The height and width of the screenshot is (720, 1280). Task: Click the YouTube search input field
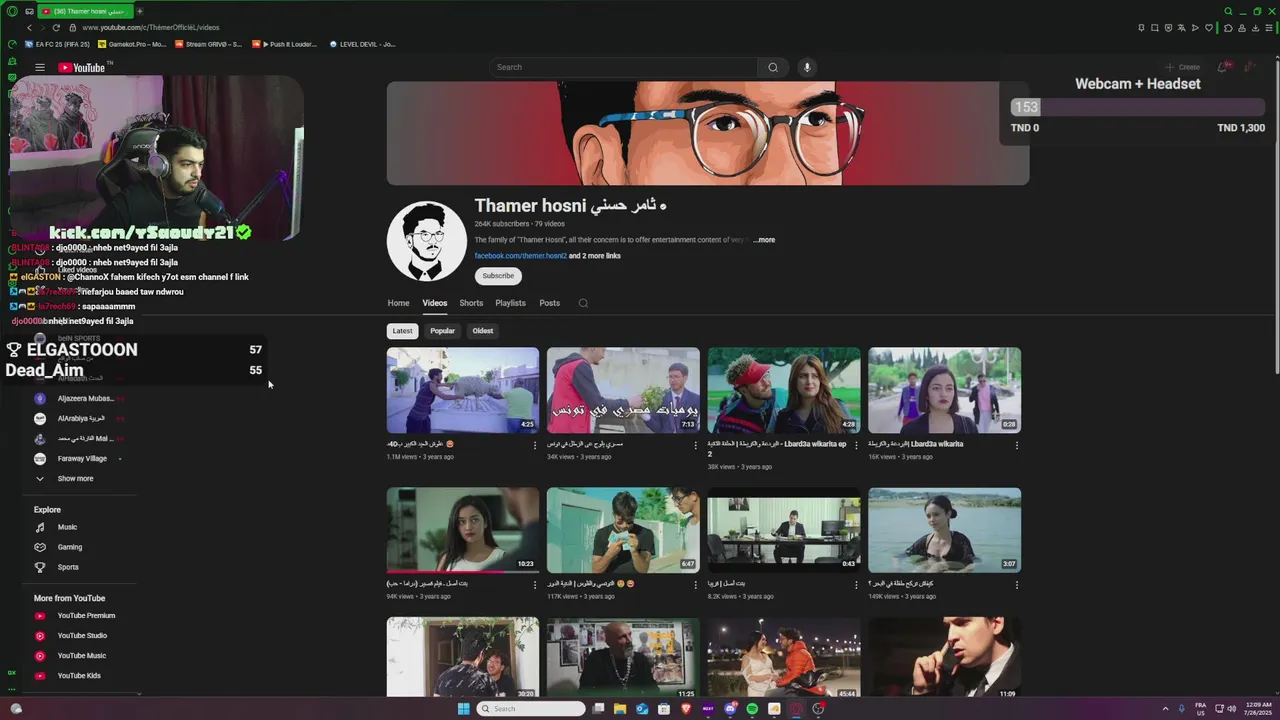pos(624,67)
